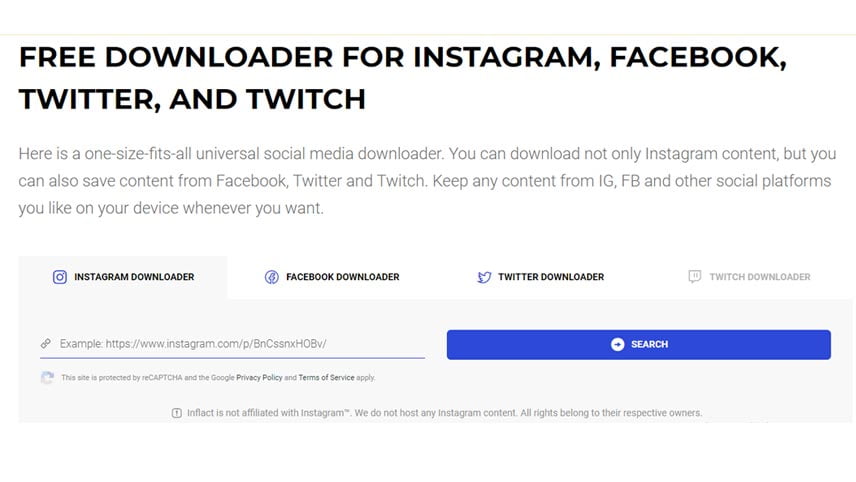Choose the Twitch Downloader tab
The height and width of the screenshot is (482, 856).
tap(749, 277)
